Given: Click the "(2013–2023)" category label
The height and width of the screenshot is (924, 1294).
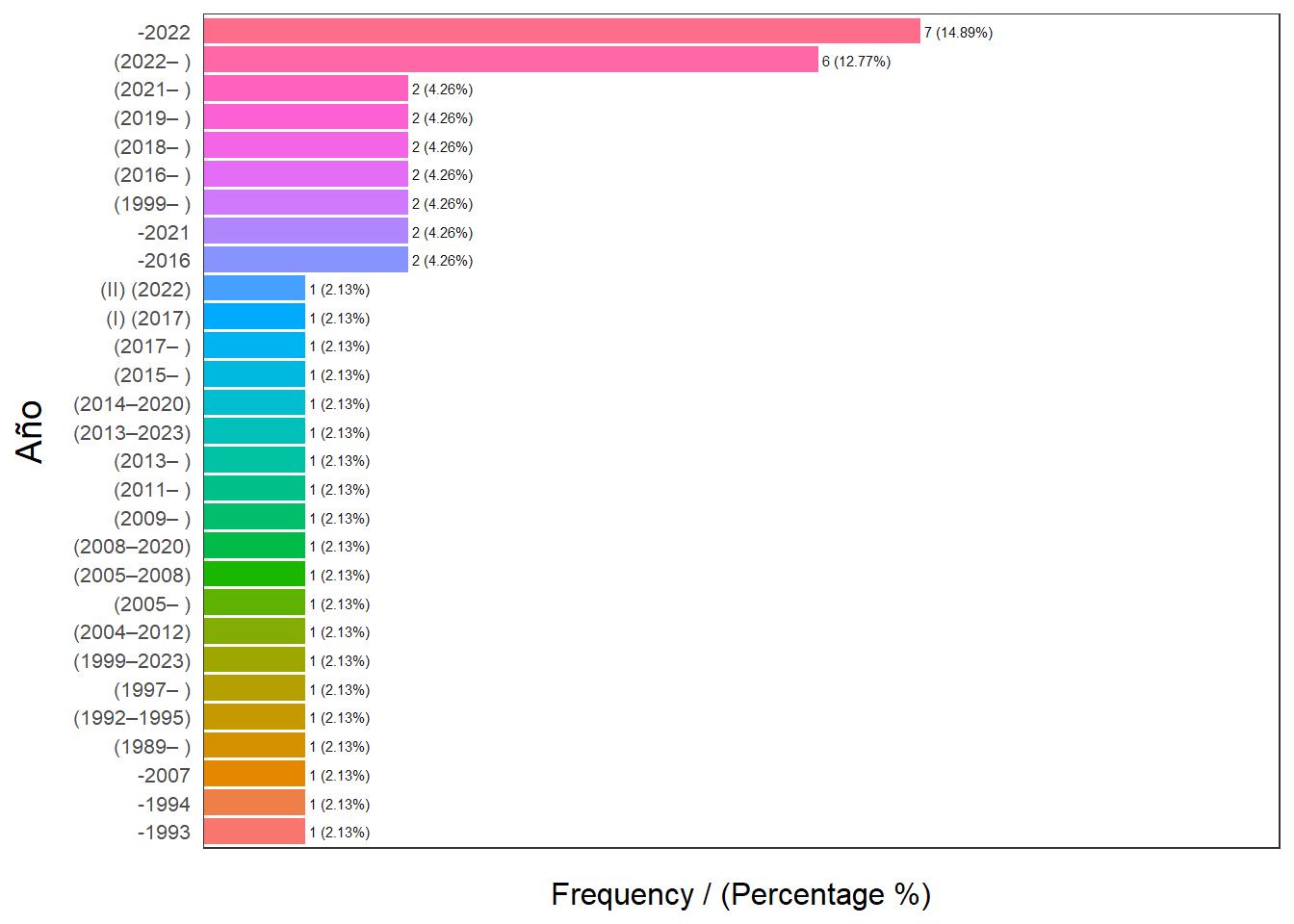Looking at the screenshot, I should 132,433.
